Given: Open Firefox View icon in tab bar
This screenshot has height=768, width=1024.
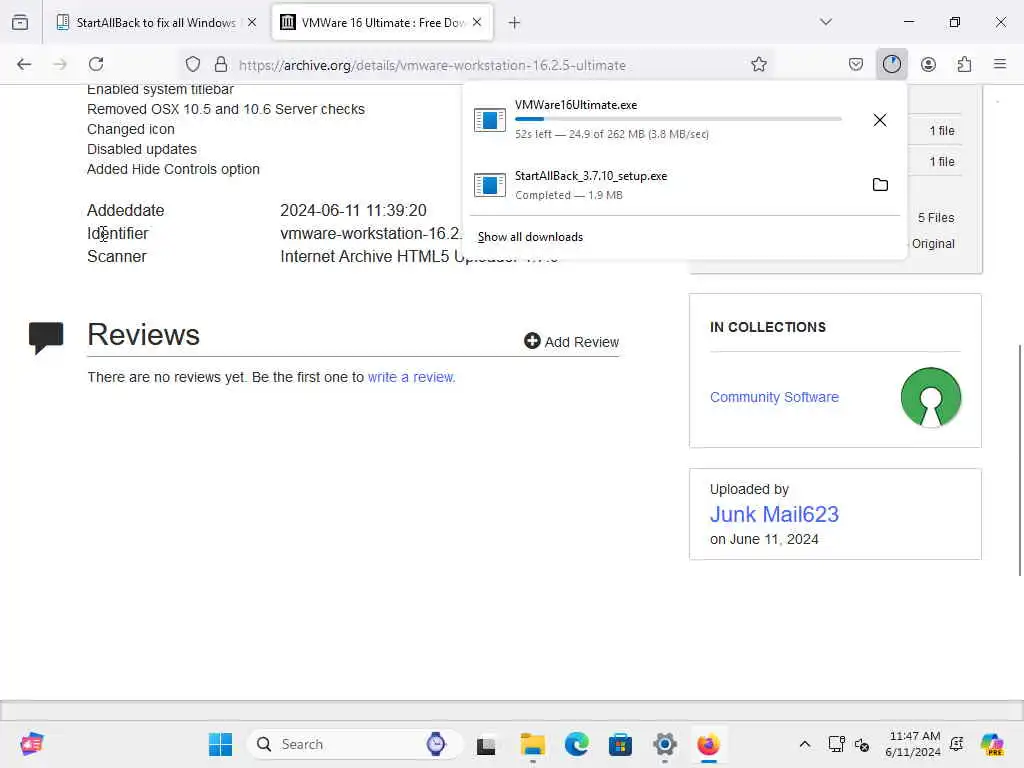Looking at the screenshot, I should (x=20, y=22).
